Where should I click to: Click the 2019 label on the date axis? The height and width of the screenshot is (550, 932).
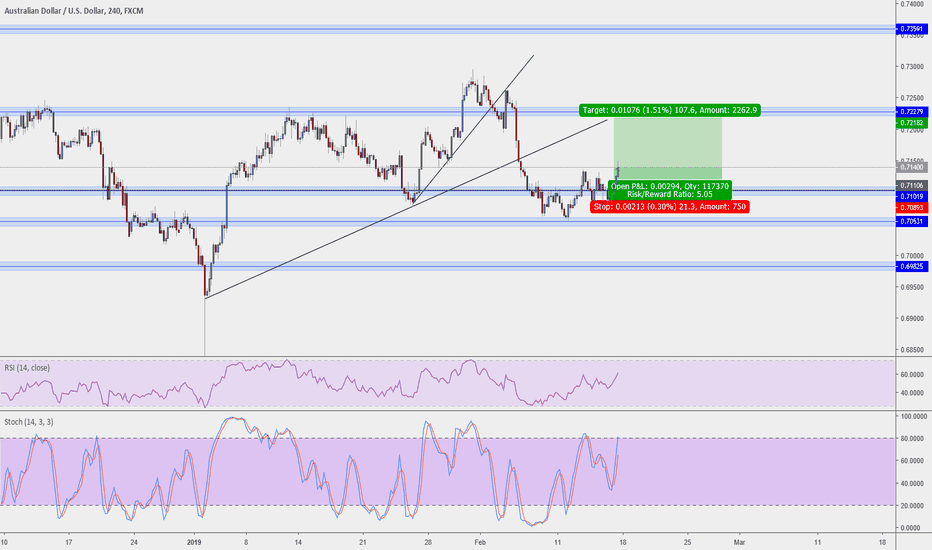[x=194, y=542]
